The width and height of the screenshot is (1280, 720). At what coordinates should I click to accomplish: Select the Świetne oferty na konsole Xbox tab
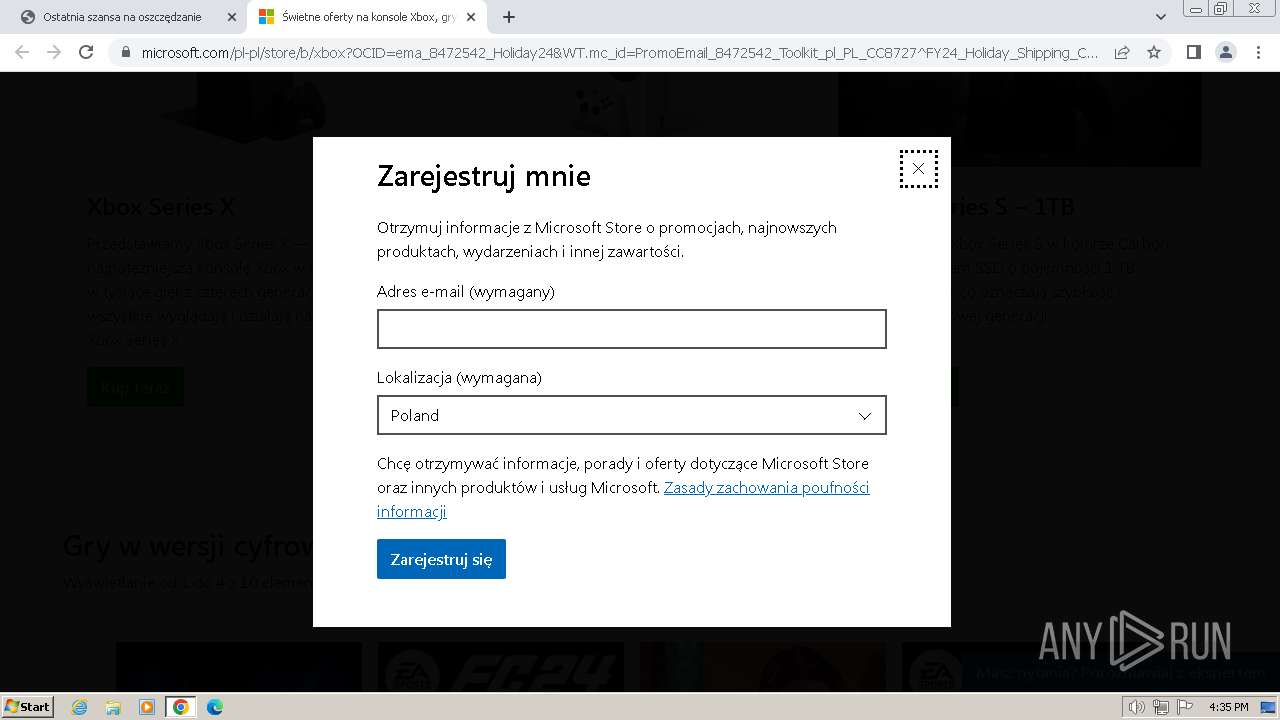(369, 17)
